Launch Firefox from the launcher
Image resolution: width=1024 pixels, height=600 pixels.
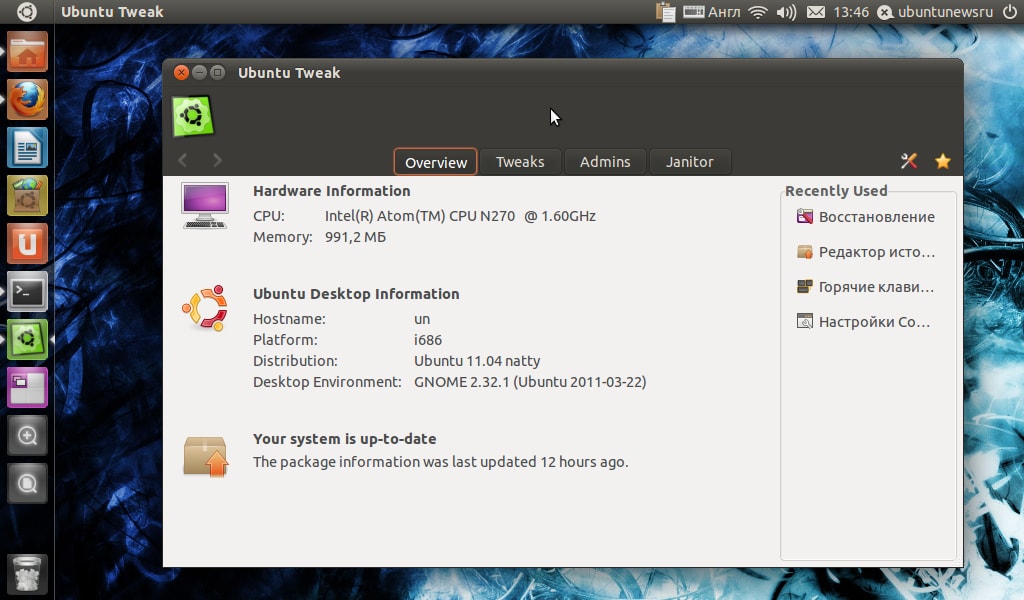tap(27, 100)
